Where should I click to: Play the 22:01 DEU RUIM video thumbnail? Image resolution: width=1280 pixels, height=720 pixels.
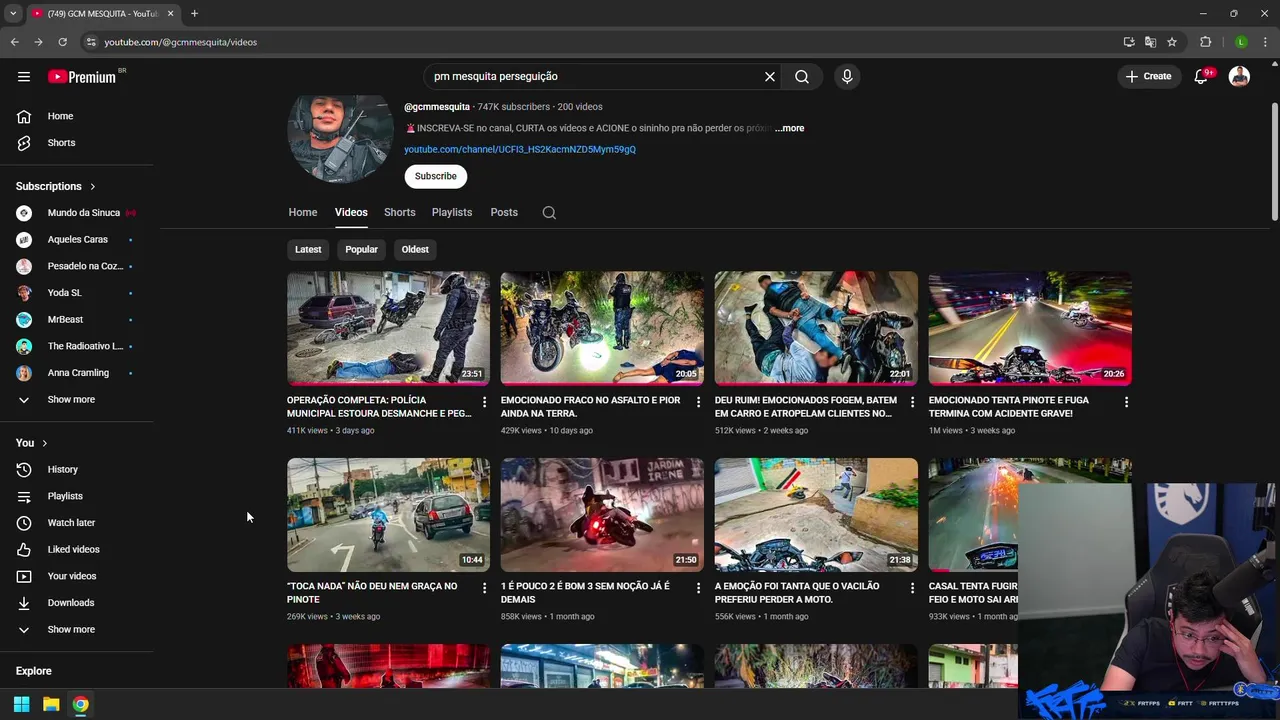click(x=816, y=328)
